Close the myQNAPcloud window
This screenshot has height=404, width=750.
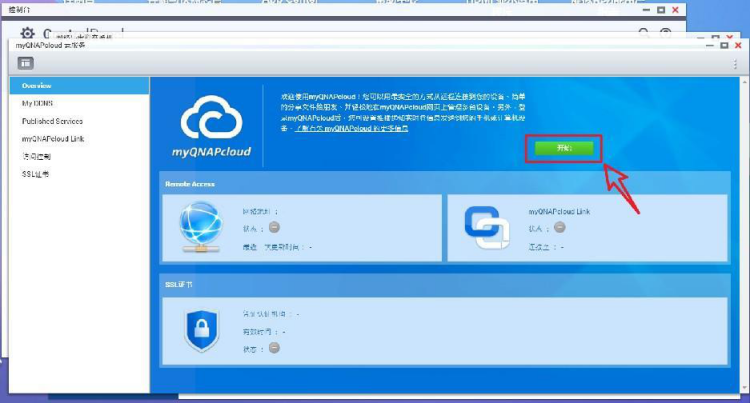pos(738,45)
